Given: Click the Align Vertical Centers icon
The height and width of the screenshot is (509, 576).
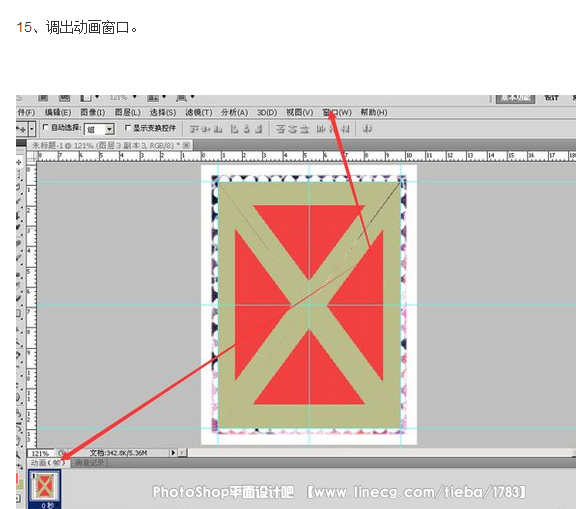Looking at the screenshot, I should click(206, 129).
